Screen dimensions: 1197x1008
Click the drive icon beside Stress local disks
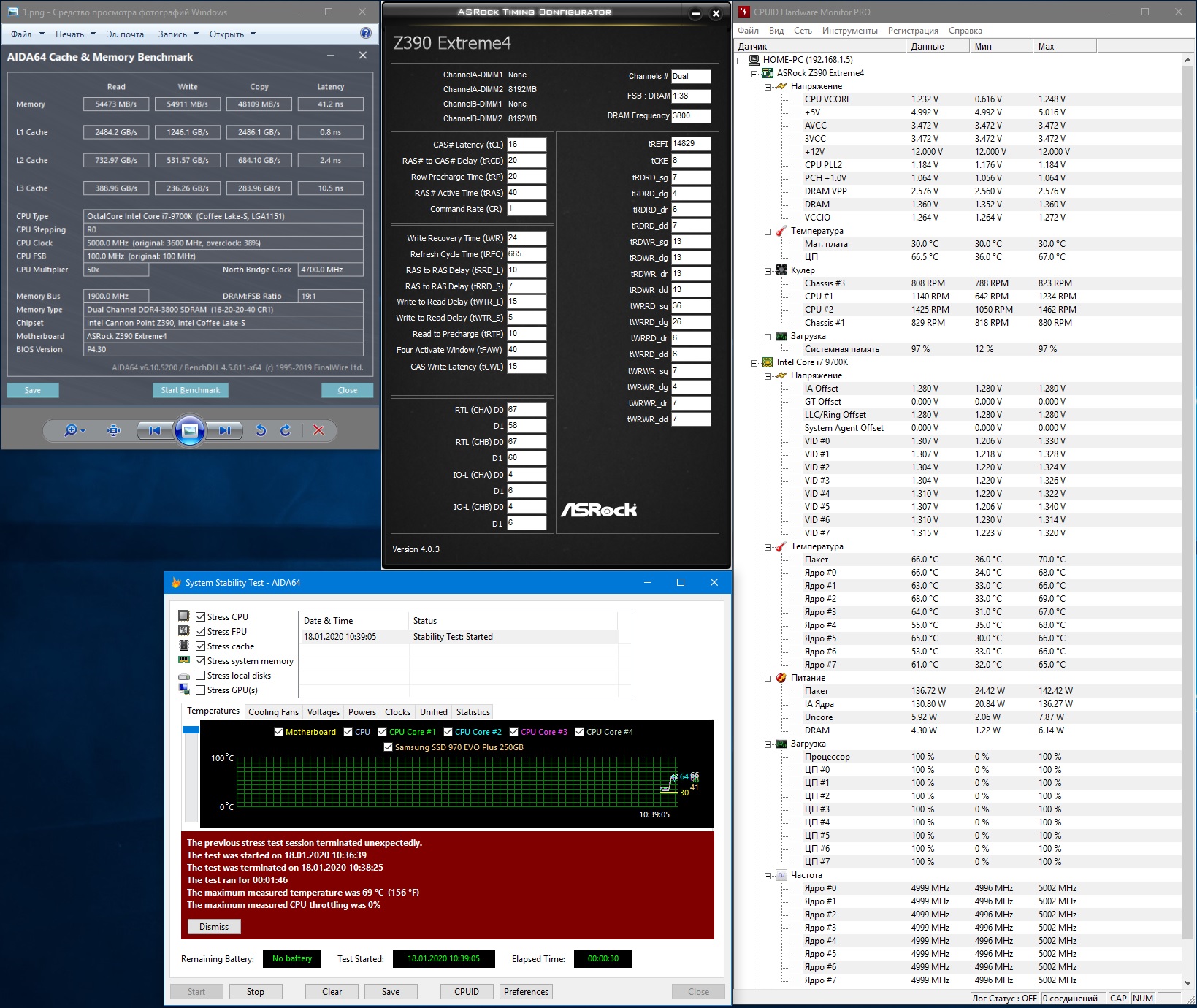(184, 676)
